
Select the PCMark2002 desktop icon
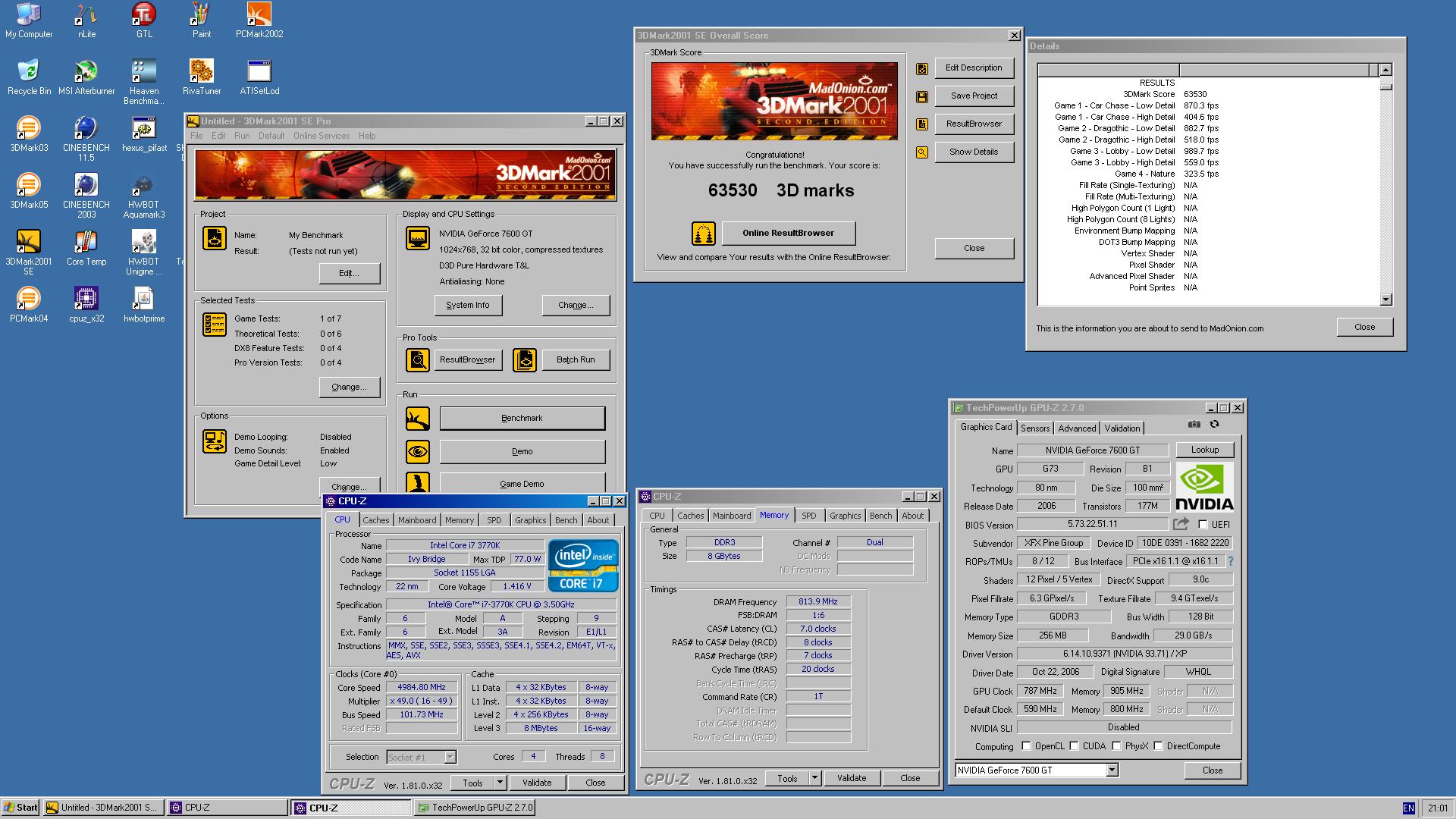click(x=259, y=20)
